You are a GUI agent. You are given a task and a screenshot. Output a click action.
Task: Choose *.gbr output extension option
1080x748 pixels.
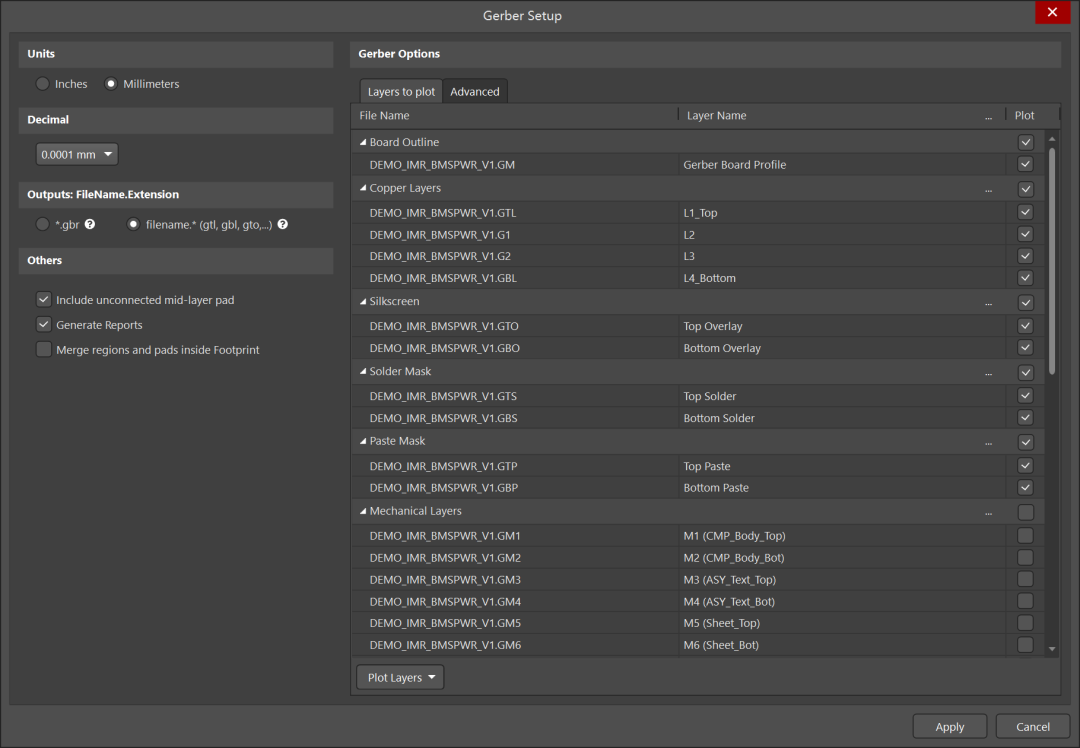pyautogui.click(x=43, y=224)
